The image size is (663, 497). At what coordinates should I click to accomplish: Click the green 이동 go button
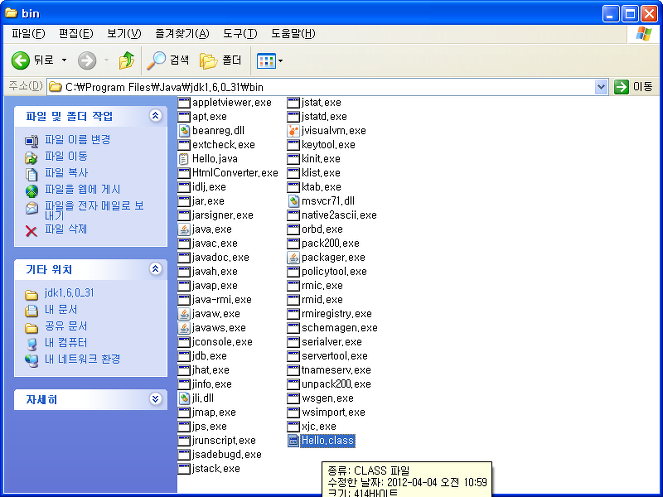click(x=634, y=87)
